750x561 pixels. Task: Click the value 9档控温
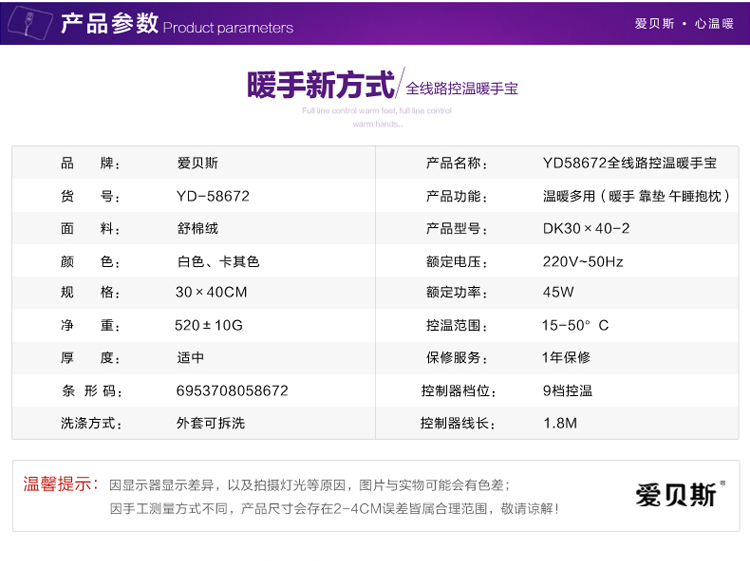[568, 391]
